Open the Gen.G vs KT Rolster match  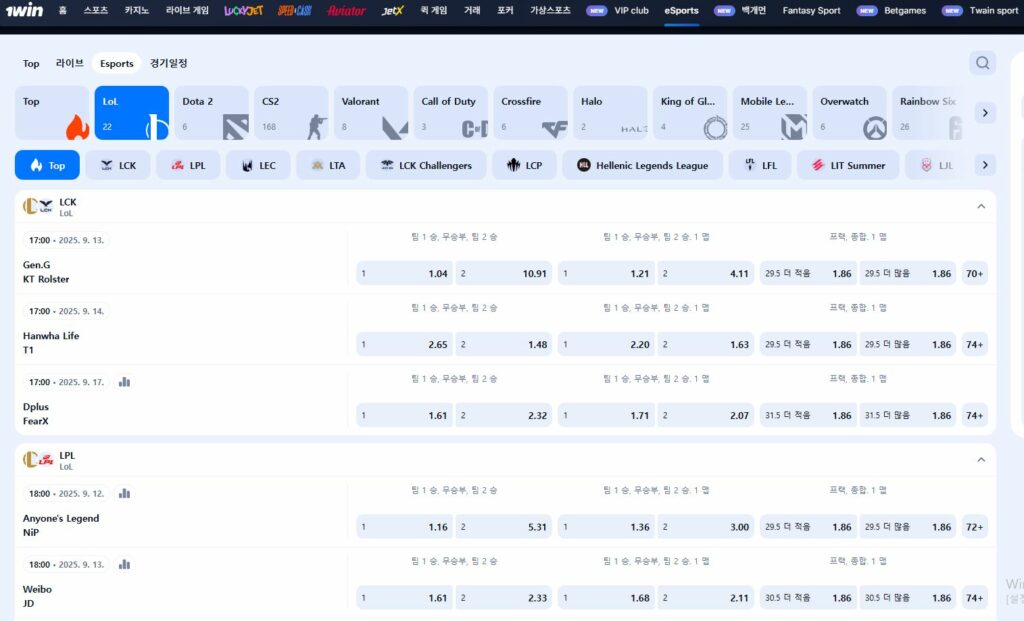tap(46, 272)
